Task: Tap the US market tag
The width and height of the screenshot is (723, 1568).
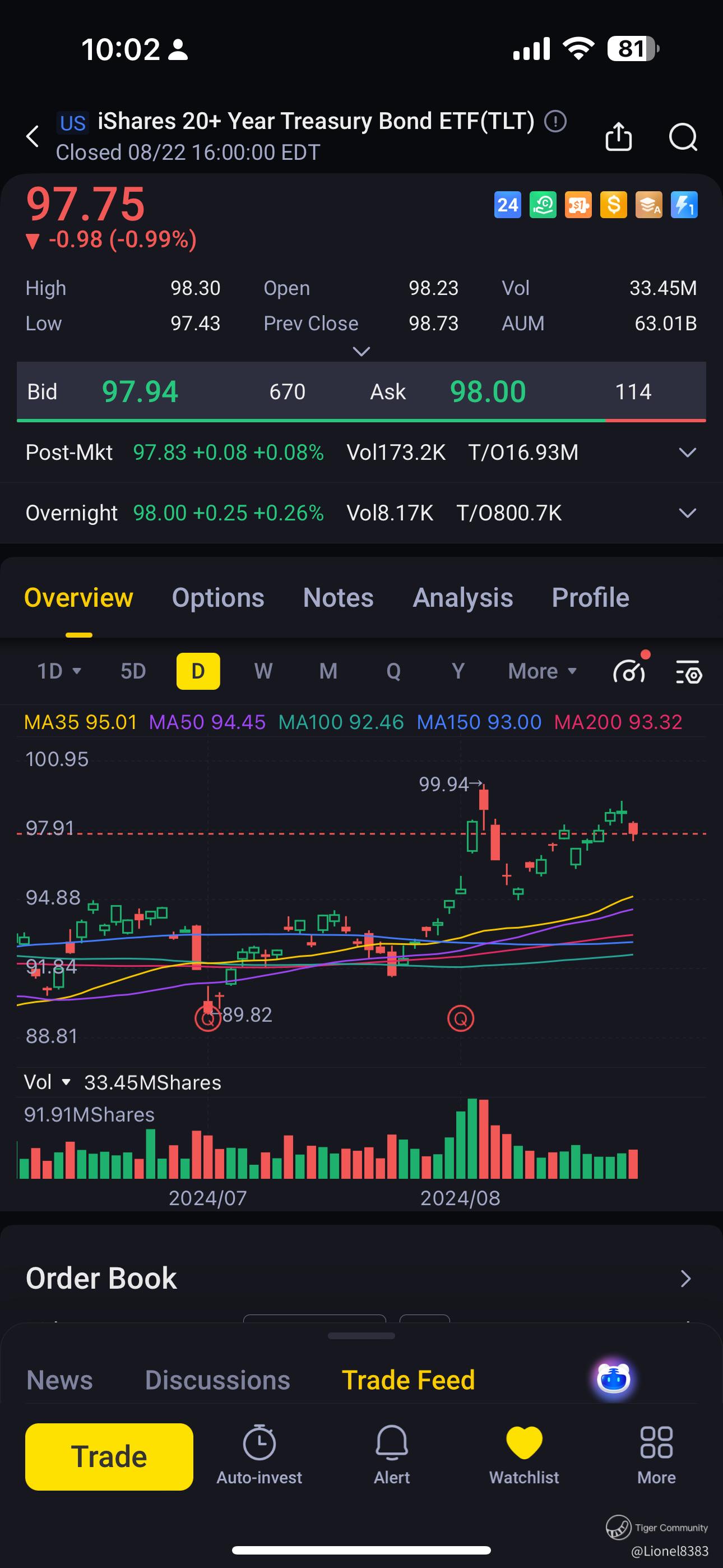Action: 72,123
